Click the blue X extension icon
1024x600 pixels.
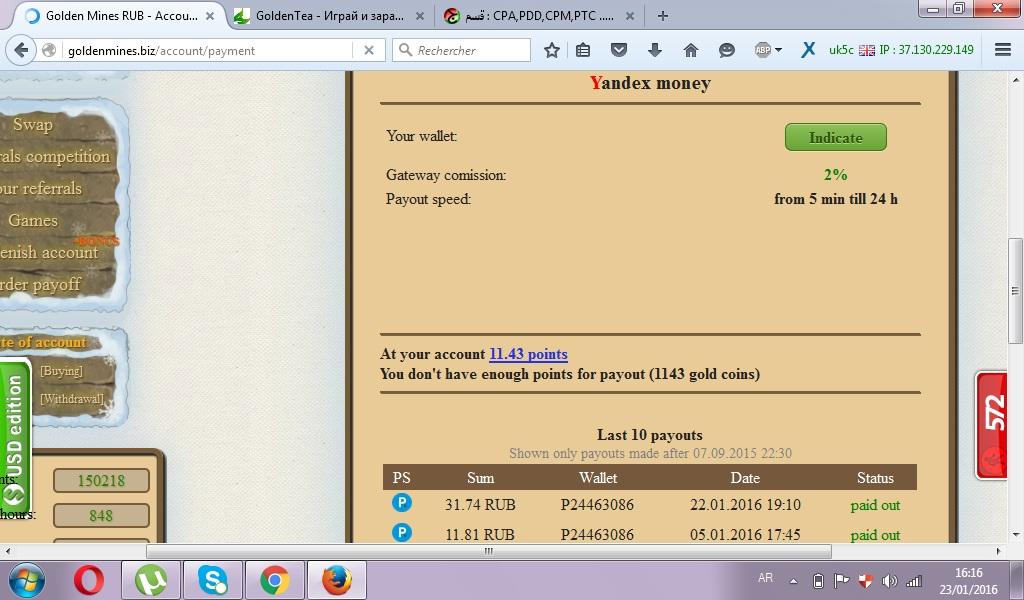coord(808,50)
